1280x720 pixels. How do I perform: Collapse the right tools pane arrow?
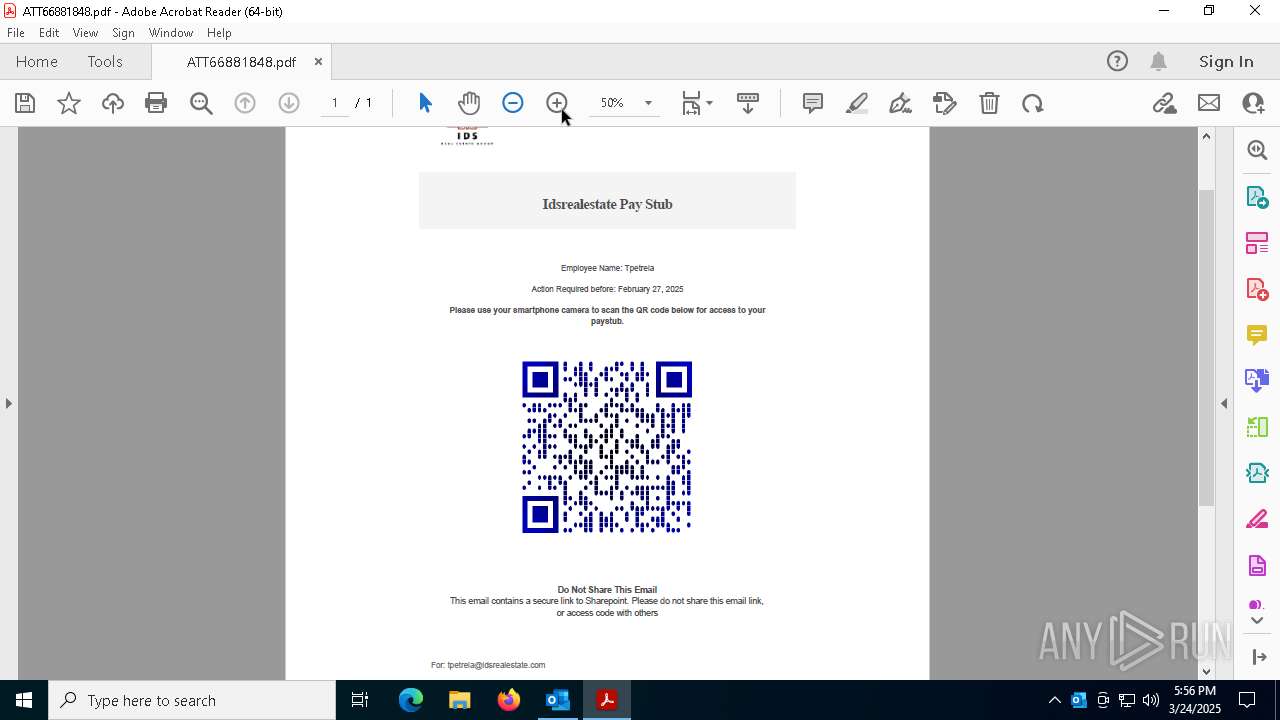[1224, 403]
